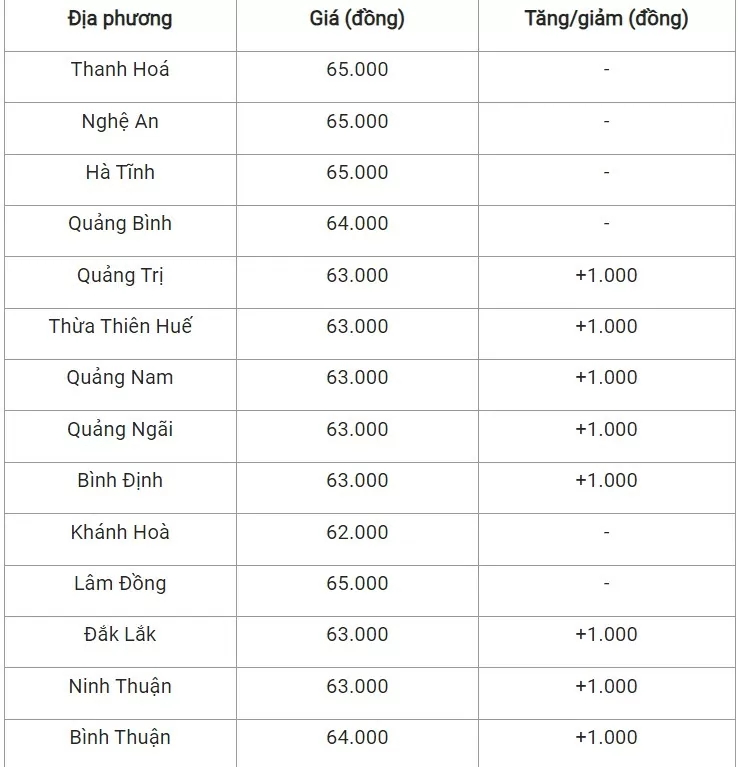This screenshot has width=738, height=767.
Task: Select the Lâm Đồng cell
Action: (x=120, y=584)
